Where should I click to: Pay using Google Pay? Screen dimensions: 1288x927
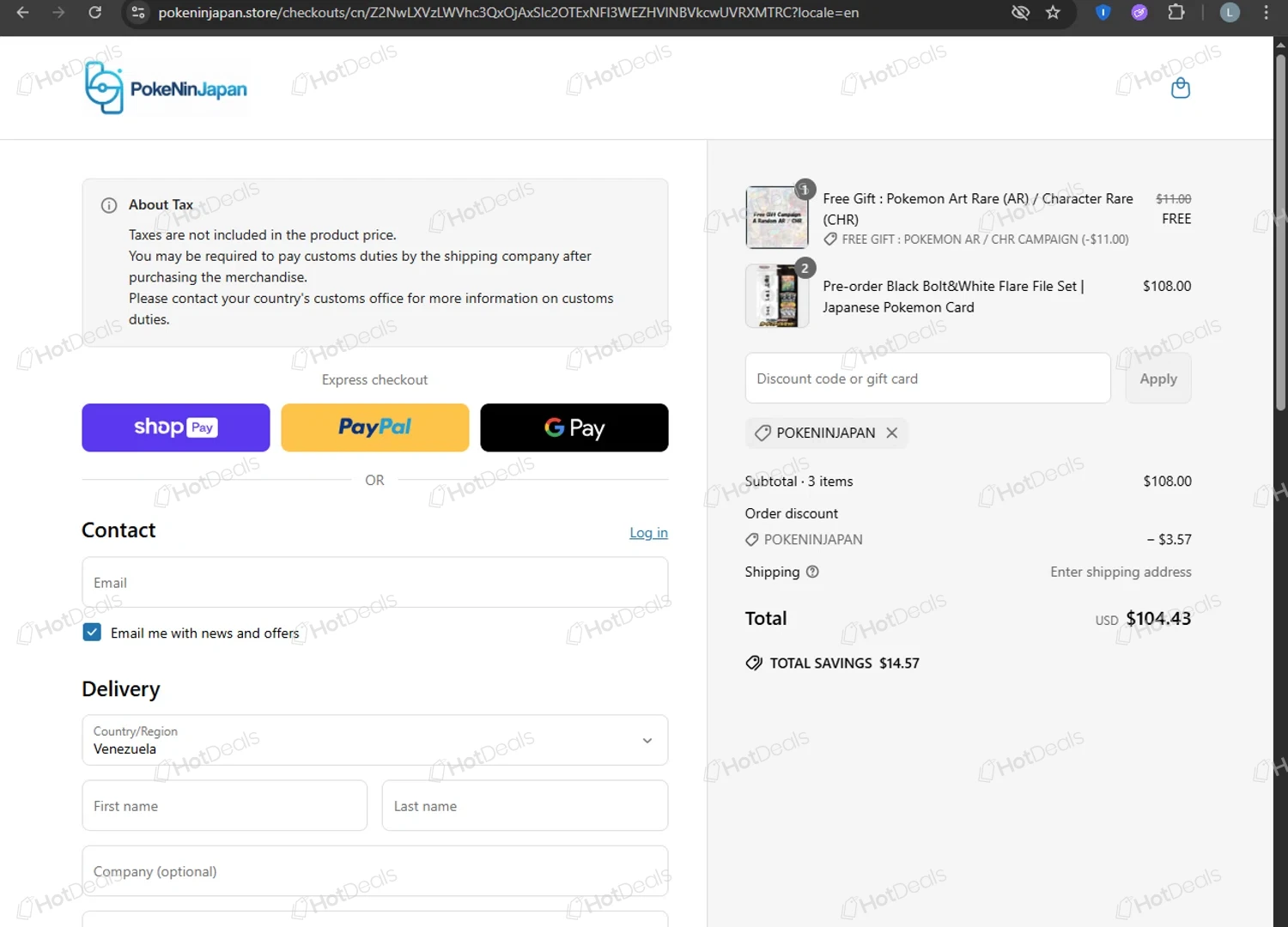574,427
